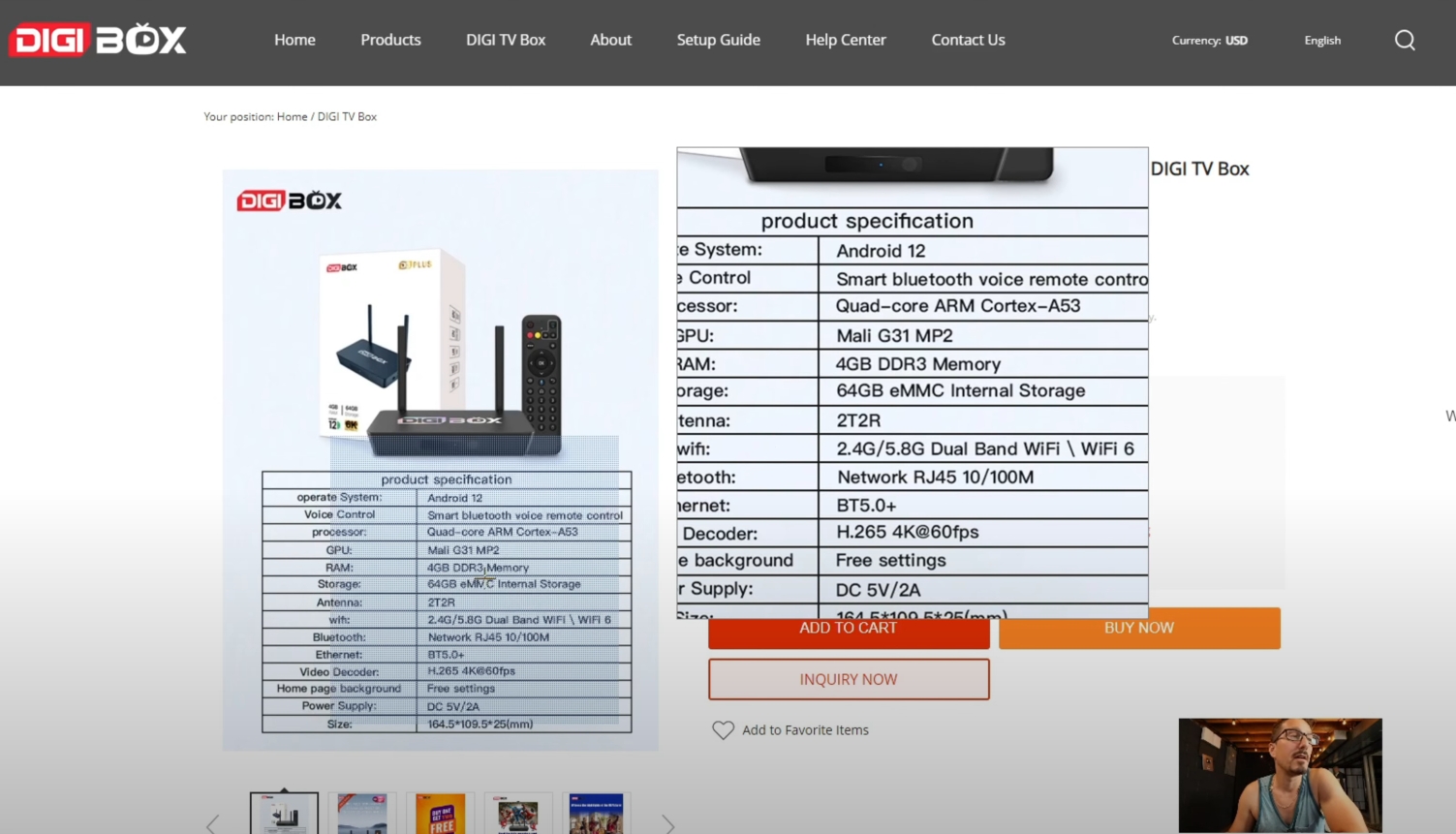Click the Home breadcrumb link
This screenshot has width=1456, height=834.
[x=292, y=116]
